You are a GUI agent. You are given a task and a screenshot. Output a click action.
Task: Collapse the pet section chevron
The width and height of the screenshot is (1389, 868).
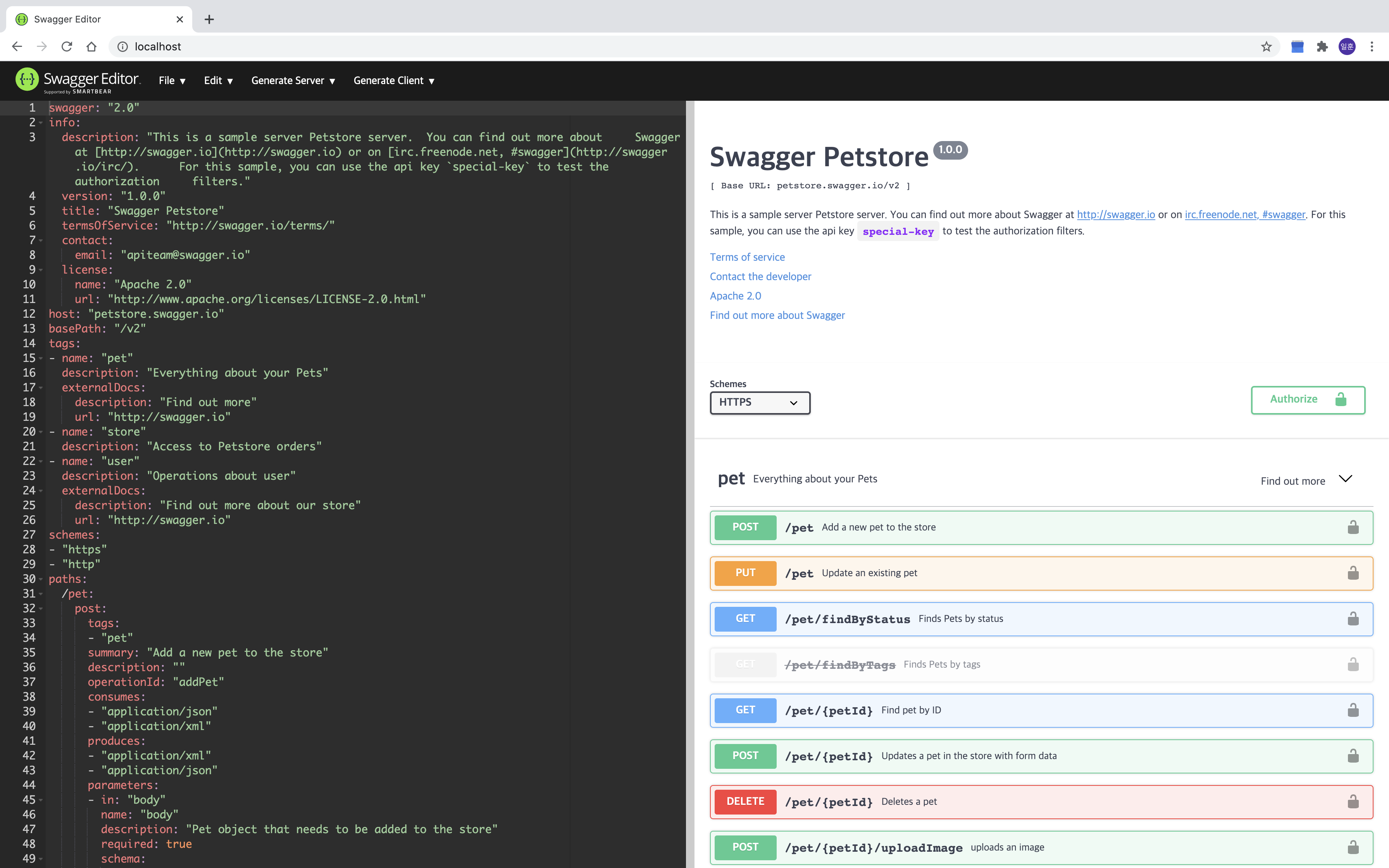[1345, 479]
